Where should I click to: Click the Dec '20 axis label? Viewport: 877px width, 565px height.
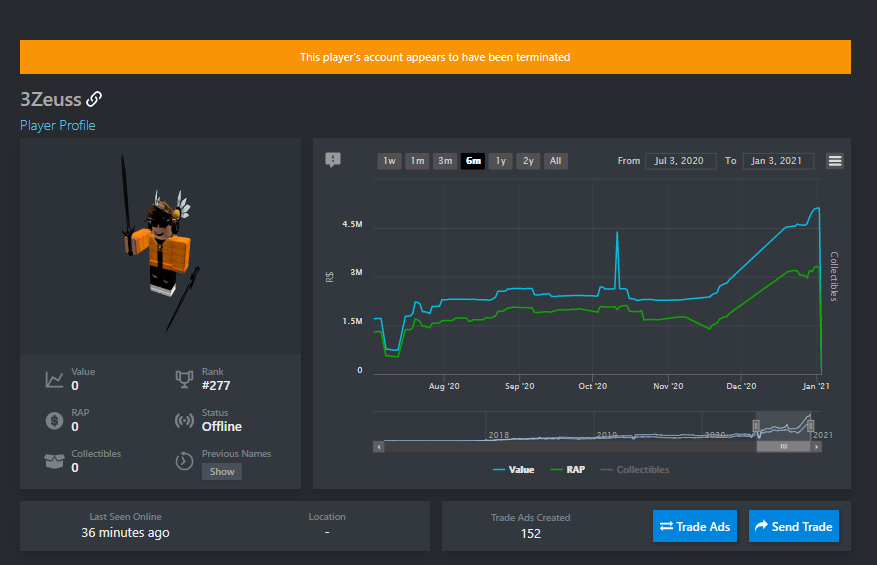click(x=741, y=386)
